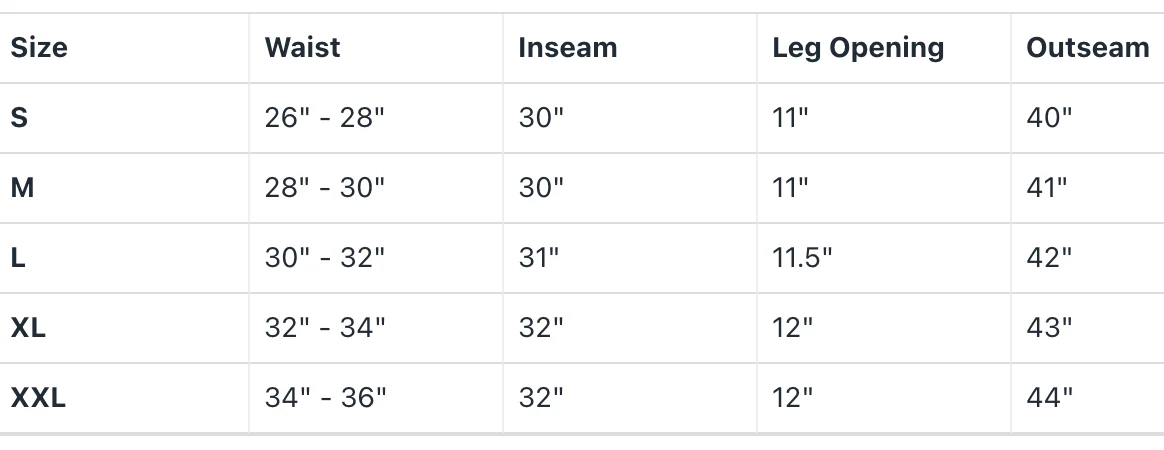The height and width of the screenshot is (450, 1164).
Task: Select the M size row label
Action: click(22, 188)
